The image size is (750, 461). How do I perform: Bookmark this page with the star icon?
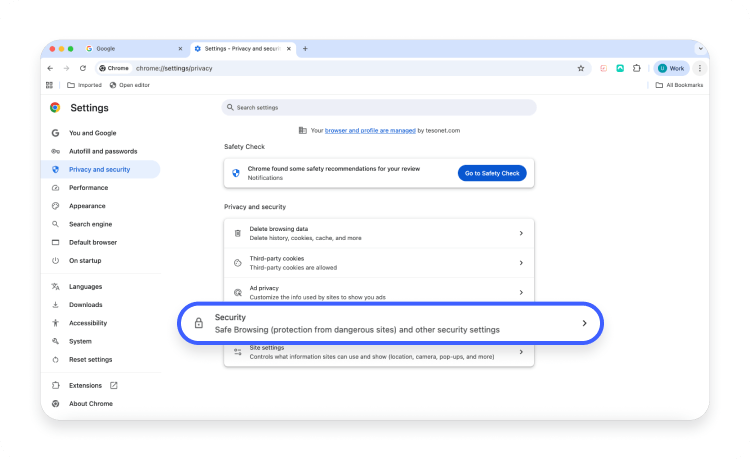tap(581, 68)
